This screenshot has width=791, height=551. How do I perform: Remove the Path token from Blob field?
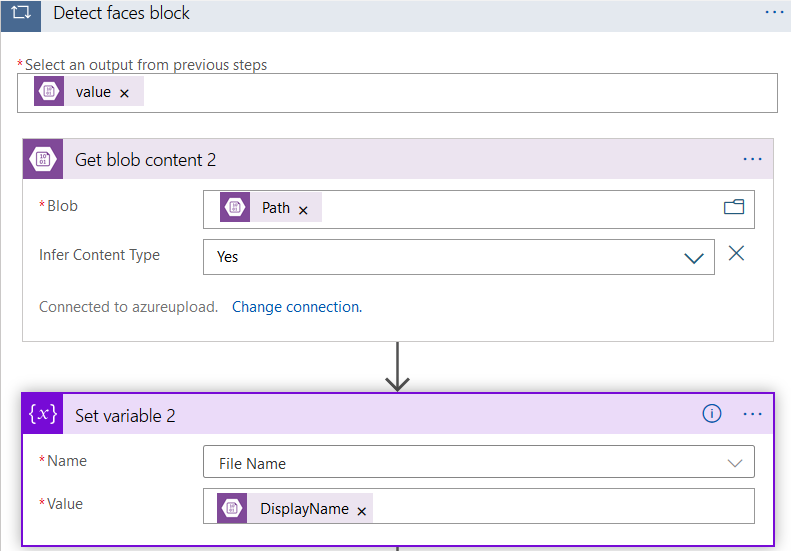click(x=304, y=209)
